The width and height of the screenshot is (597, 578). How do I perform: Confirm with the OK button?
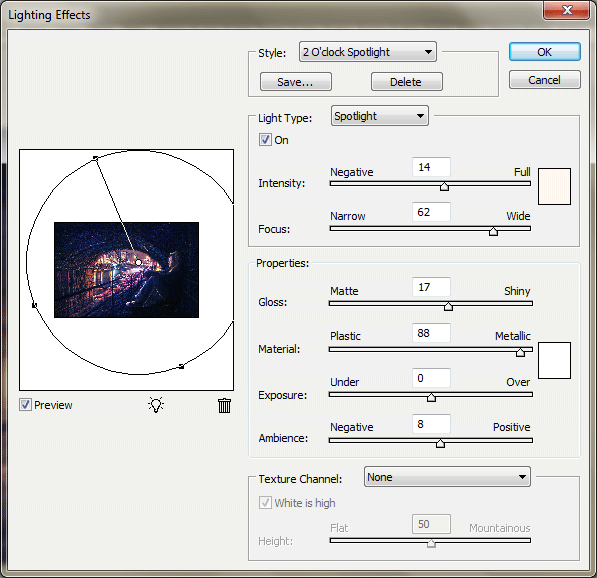[544, 52]
